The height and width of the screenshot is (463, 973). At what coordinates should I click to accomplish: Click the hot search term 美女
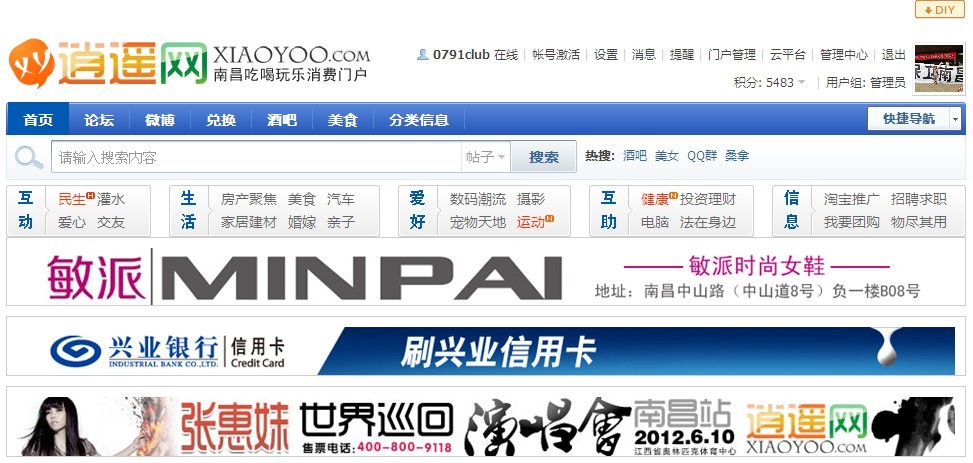click(x=667, y=156)
